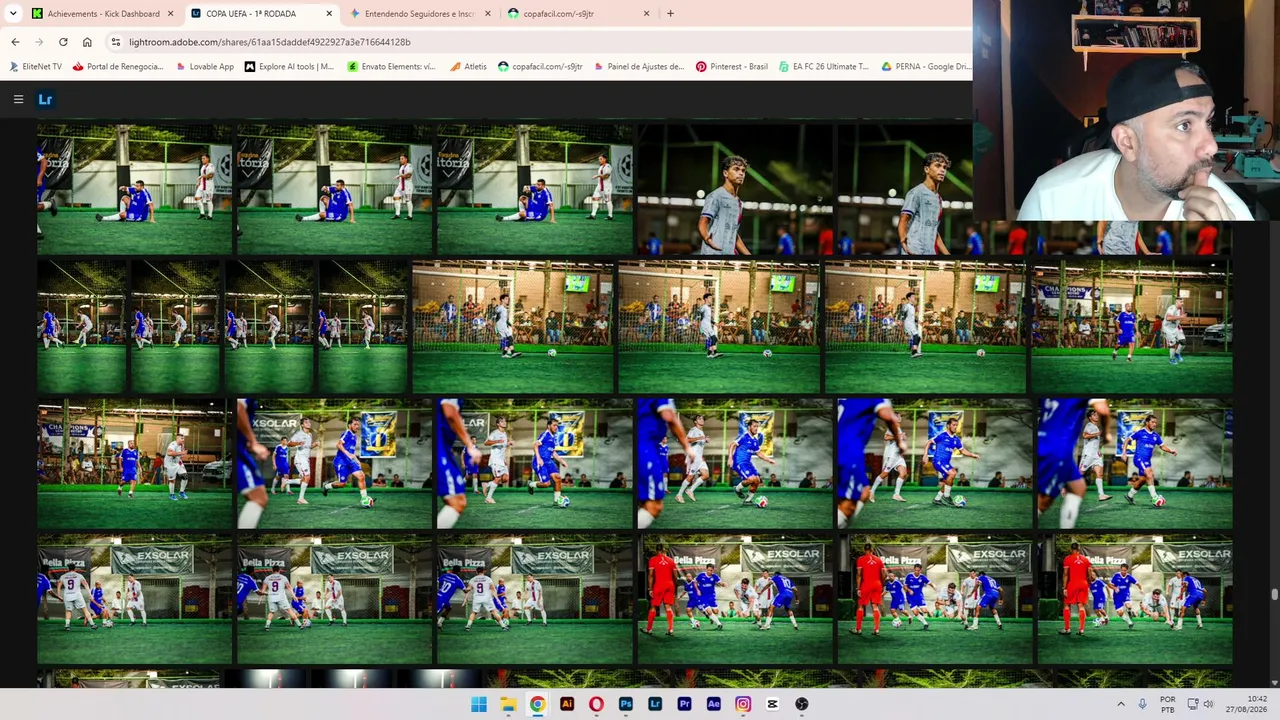Viewport: 1280px width, 720px height.
Task: Reload the Lightroom share page
Action: [63, 42]
